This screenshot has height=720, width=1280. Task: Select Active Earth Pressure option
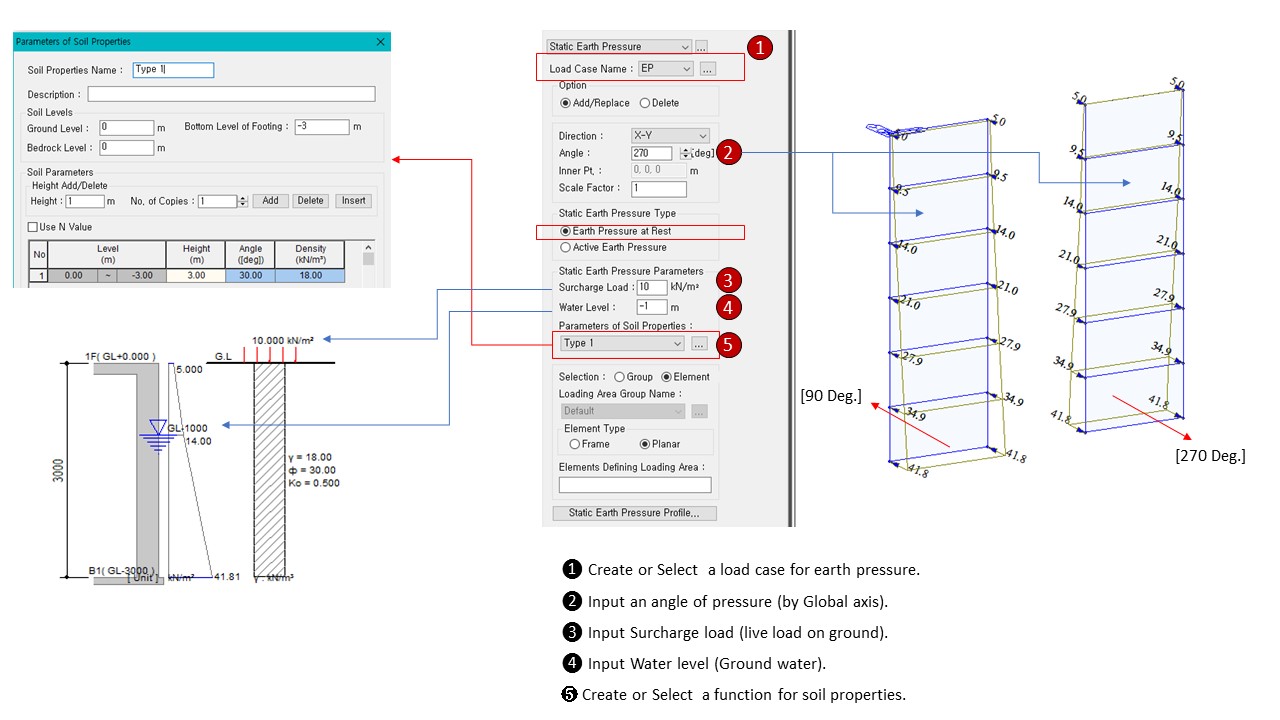click(567, 247)
